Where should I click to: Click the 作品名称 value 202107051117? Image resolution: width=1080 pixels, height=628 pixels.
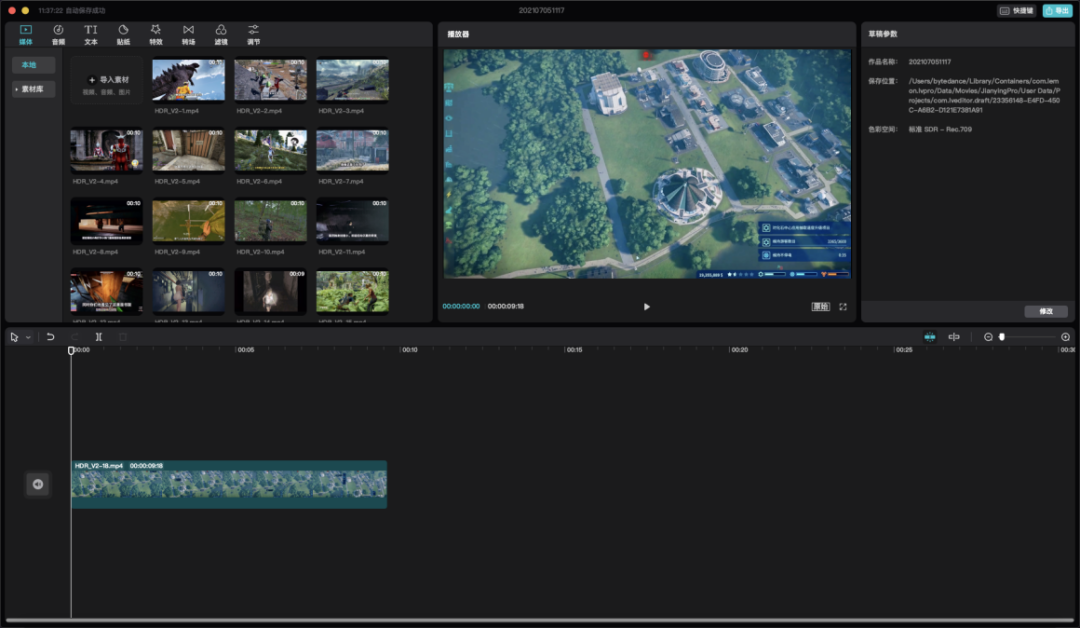(x=929, y=62)
